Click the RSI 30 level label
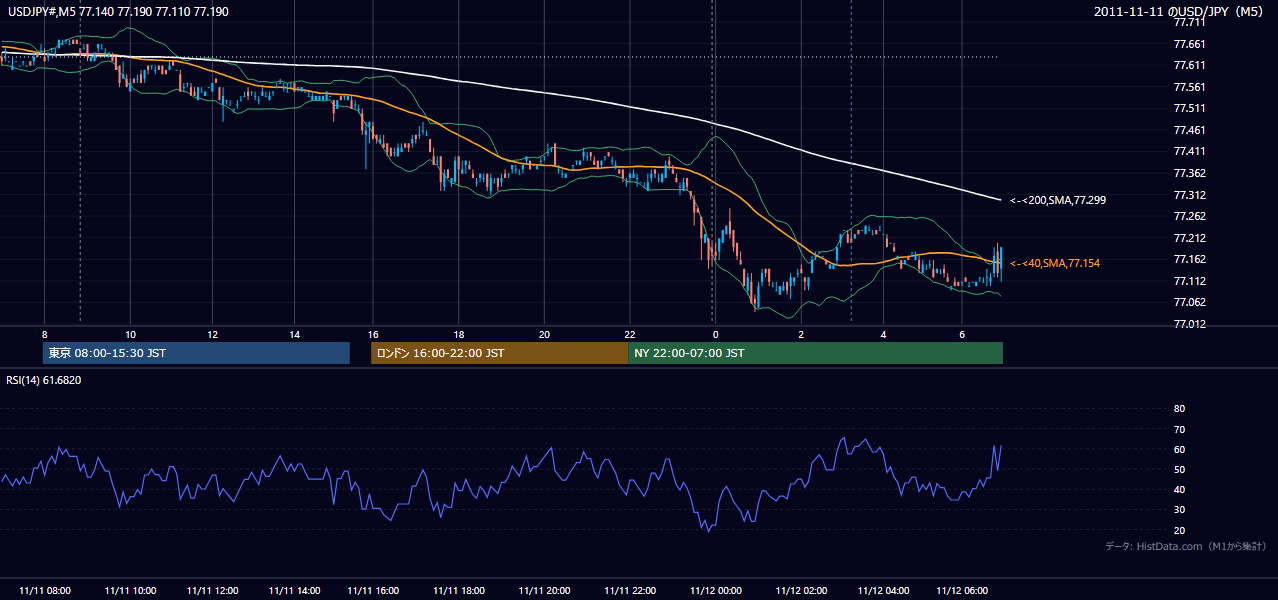This screenshot has width=1278, height=600. coord(1179,509)
